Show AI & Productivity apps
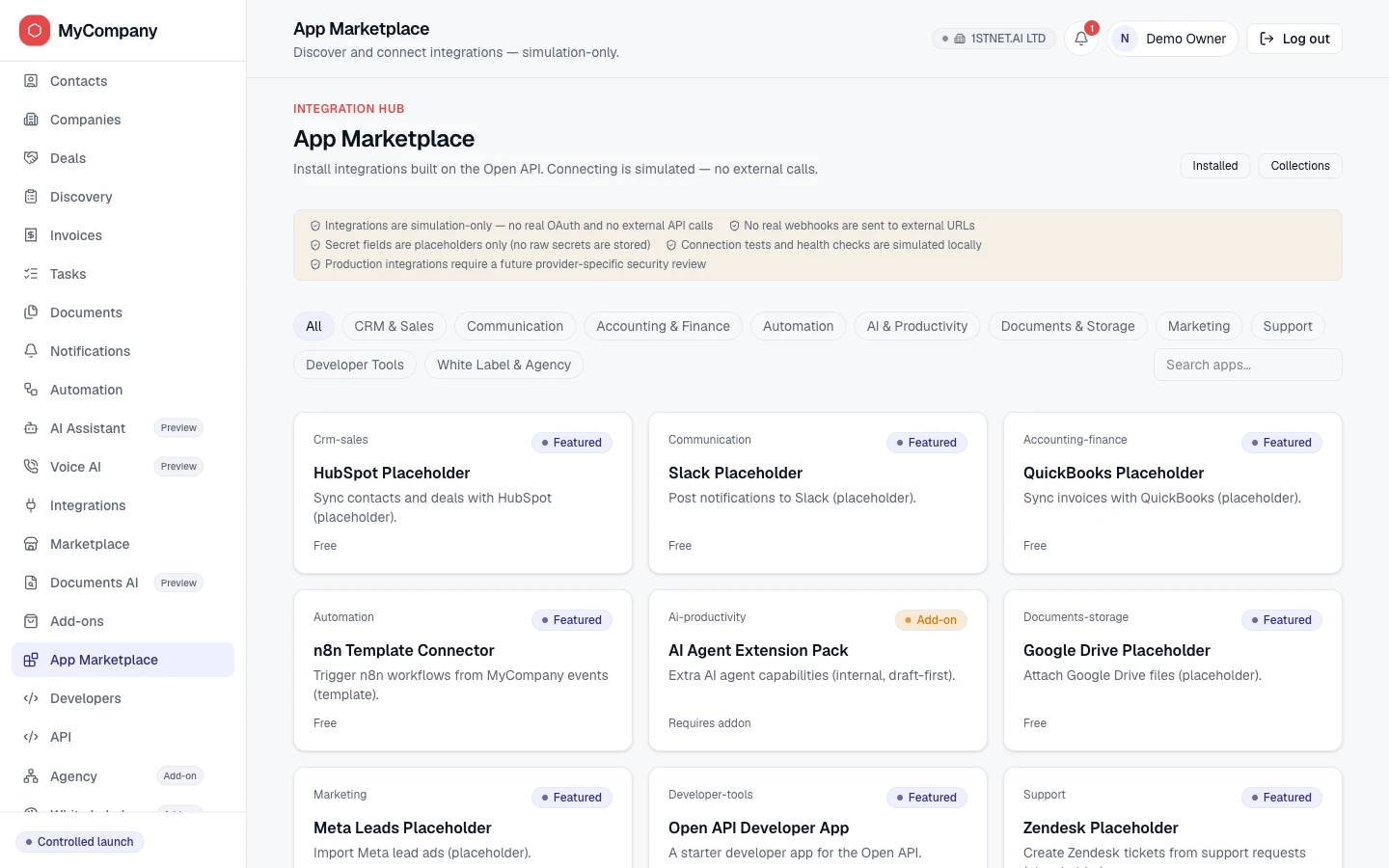 click(x=917, y=326)
